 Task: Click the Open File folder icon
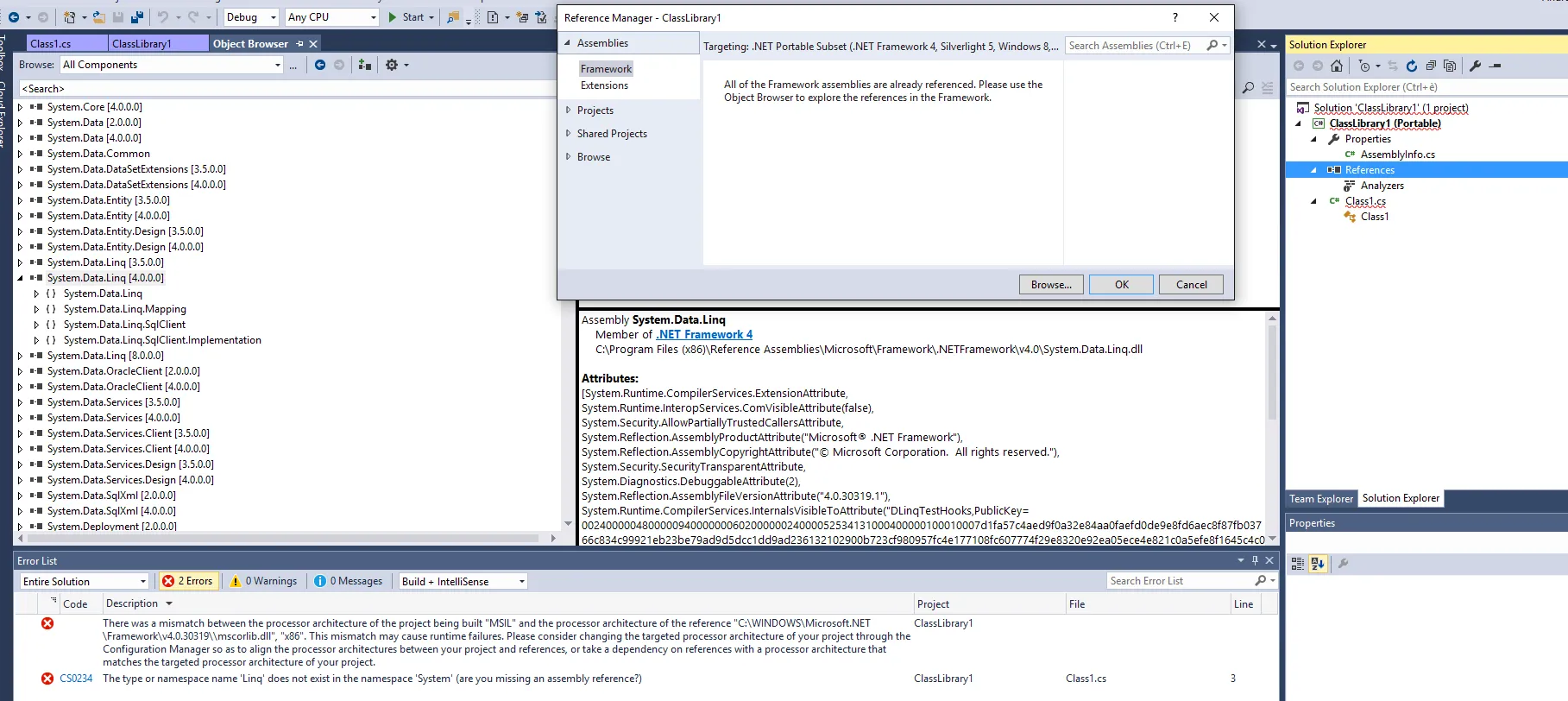coord(99,17)
